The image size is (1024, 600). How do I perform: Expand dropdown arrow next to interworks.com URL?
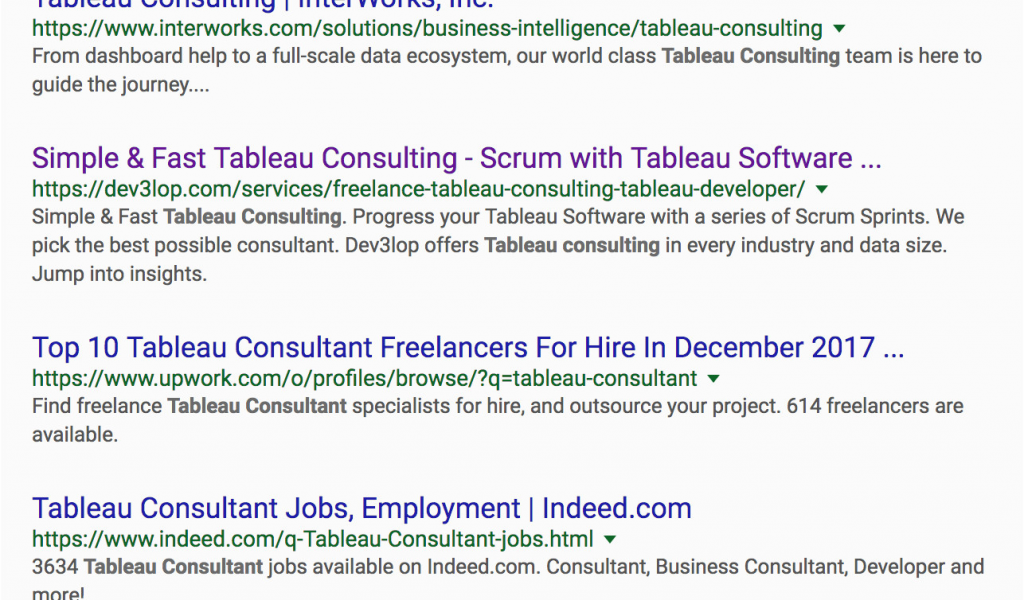pos(840,29)
